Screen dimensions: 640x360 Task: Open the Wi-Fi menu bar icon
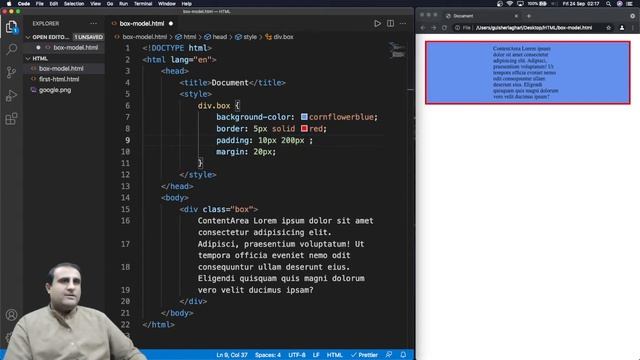509,4
